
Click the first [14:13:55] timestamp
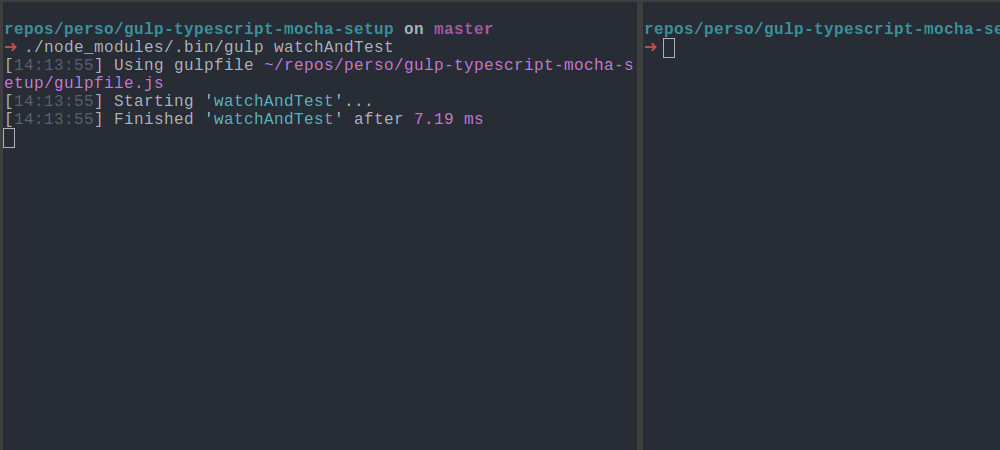(54, 66)
